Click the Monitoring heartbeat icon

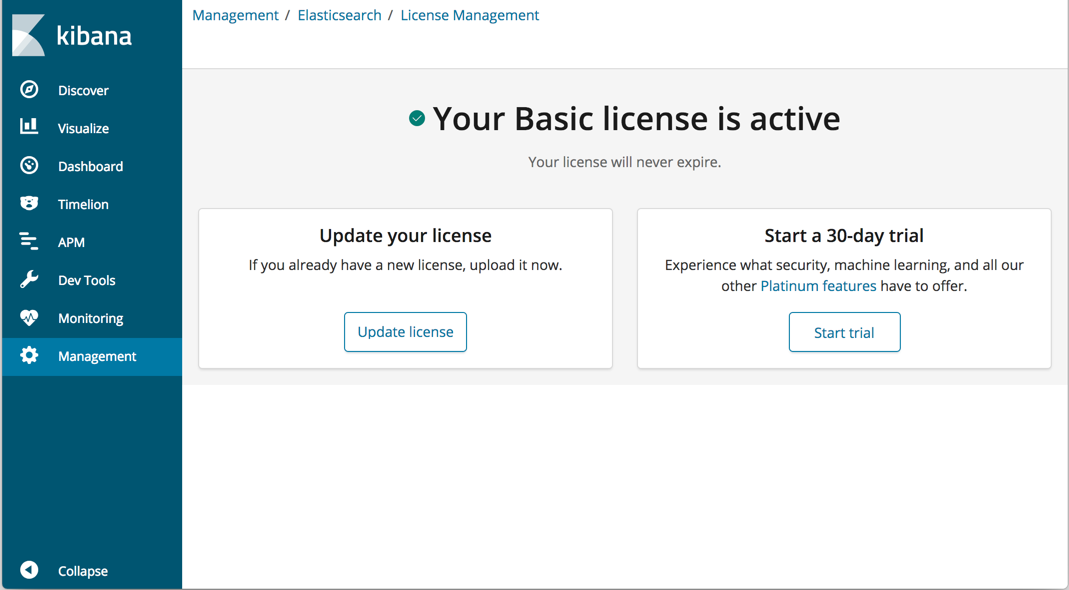(29, 318)
